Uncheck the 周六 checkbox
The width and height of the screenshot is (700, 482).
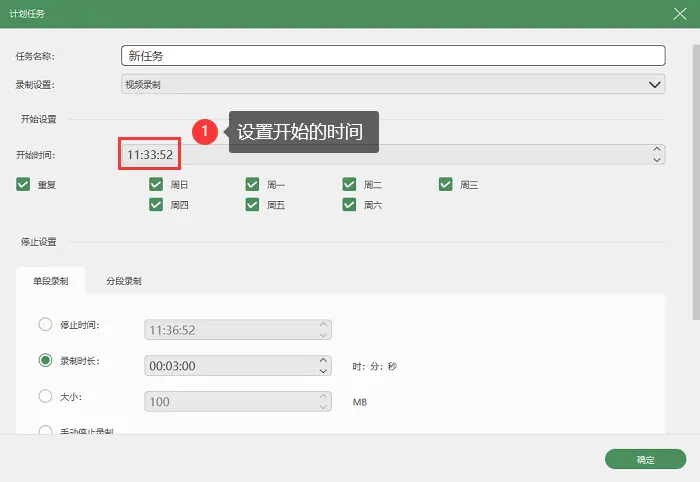click(349, 205)
